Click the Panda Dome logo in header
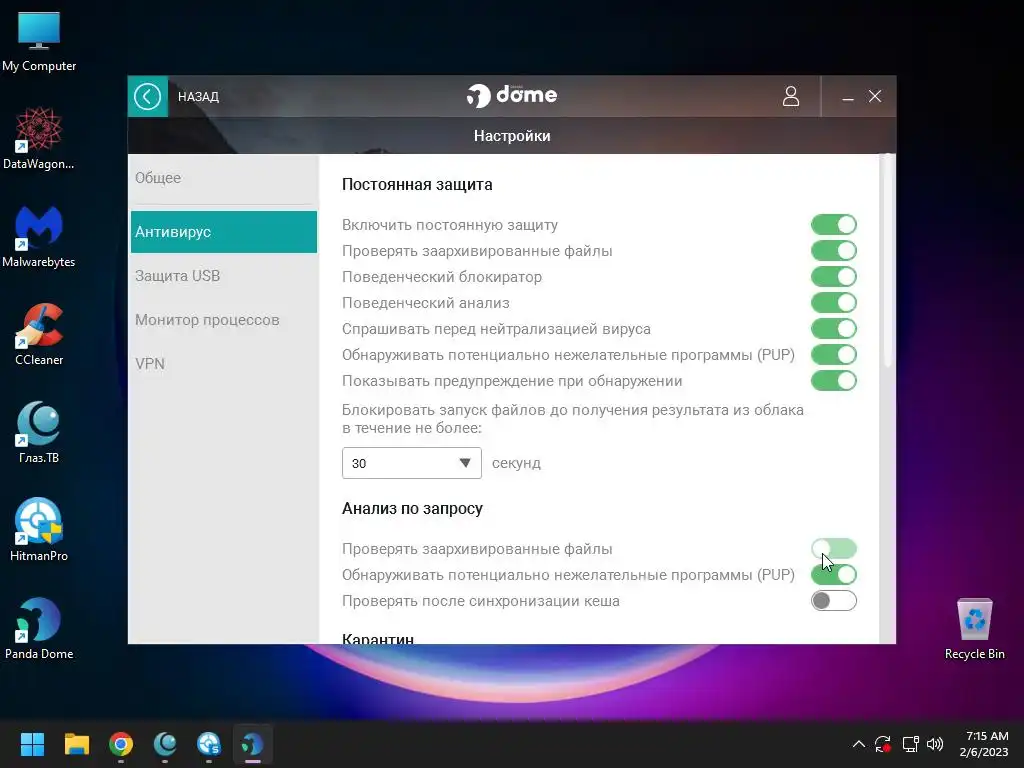 tap(512, 95)
